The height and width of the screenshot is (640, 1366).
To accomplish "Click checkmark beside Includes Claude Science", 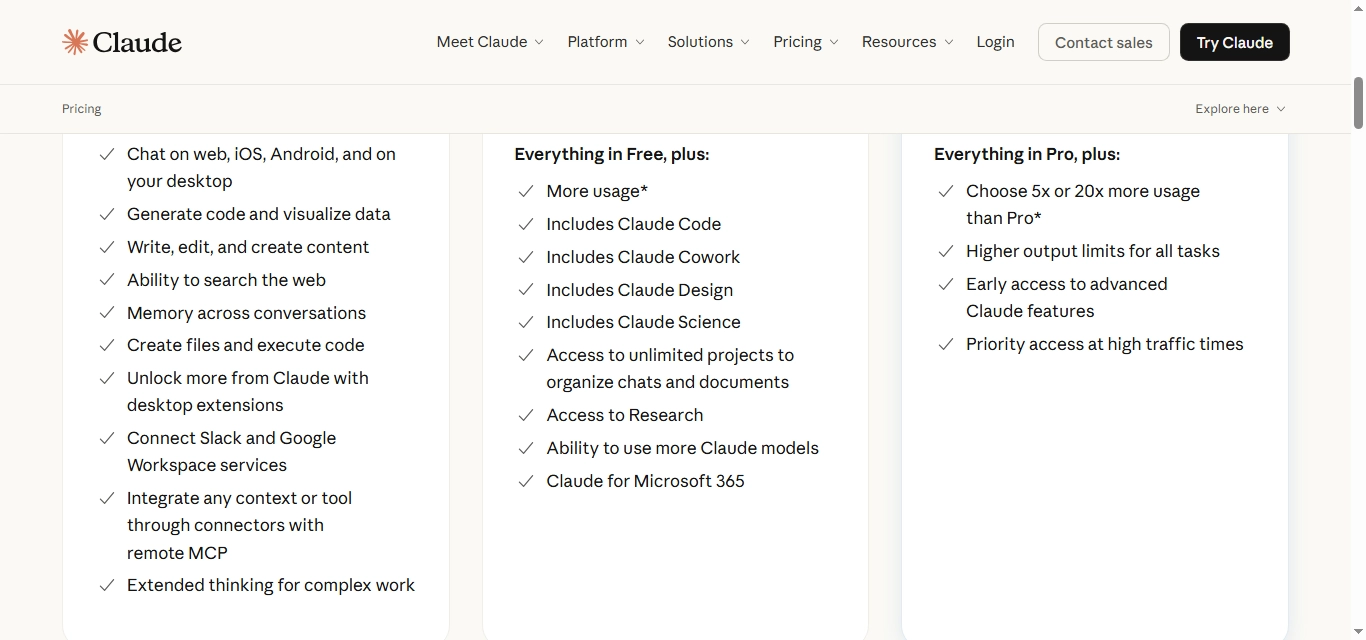I will coord(526,323).
